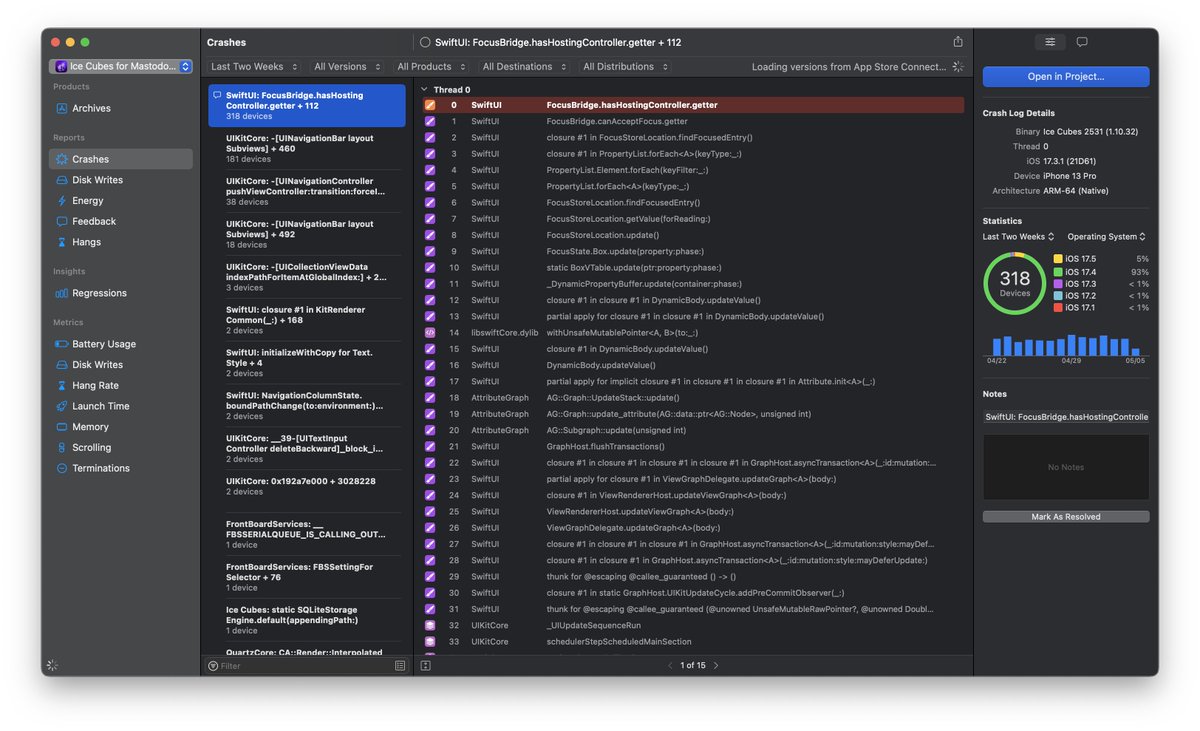Click Open in Project button

[1066, 76]
